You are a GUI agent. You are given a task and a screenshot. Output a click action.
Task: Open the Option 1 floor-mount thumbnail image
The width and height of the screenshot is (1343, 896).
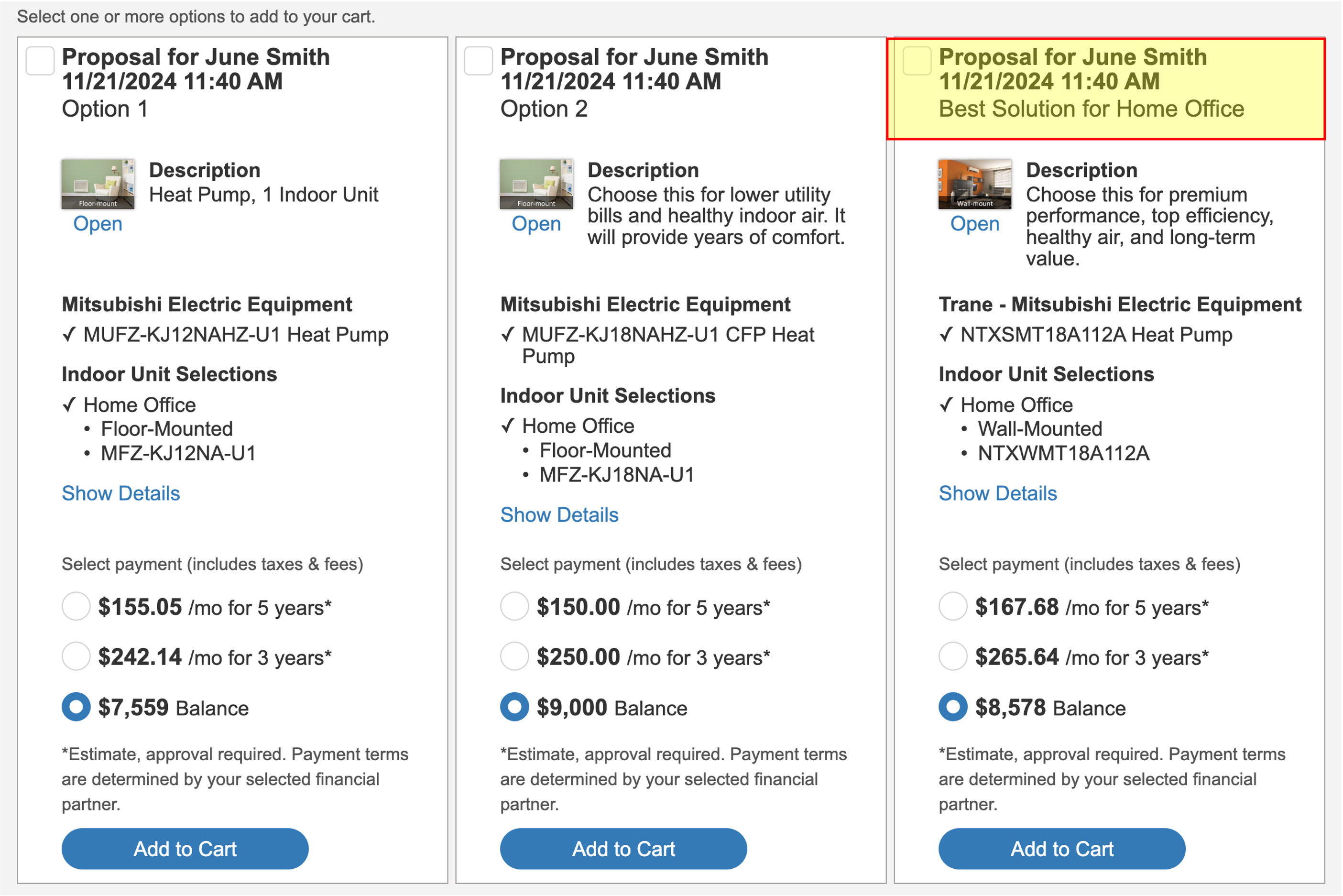point(98,184)
